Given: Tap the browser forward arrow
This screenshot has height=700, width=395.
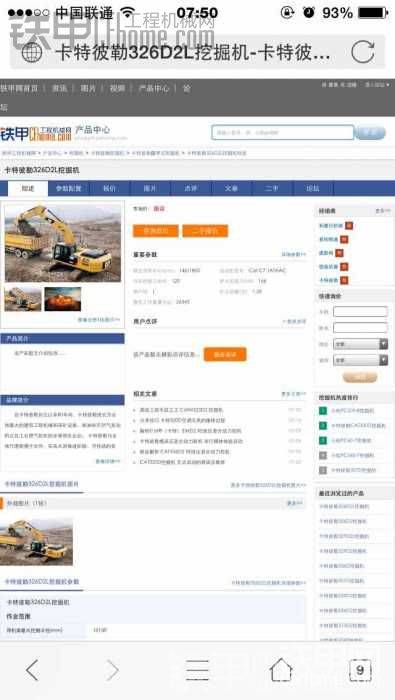Looking at the screenshot, I should [112, 670].
